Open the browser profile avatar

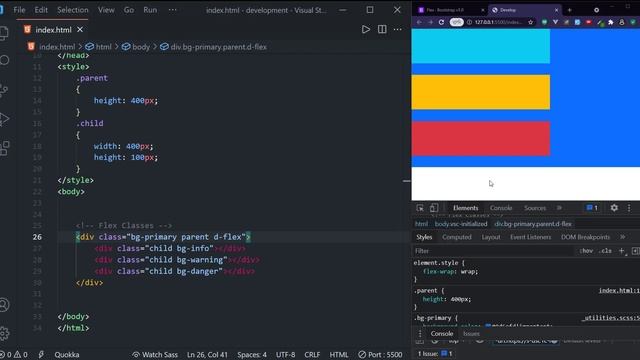(622, 22)
